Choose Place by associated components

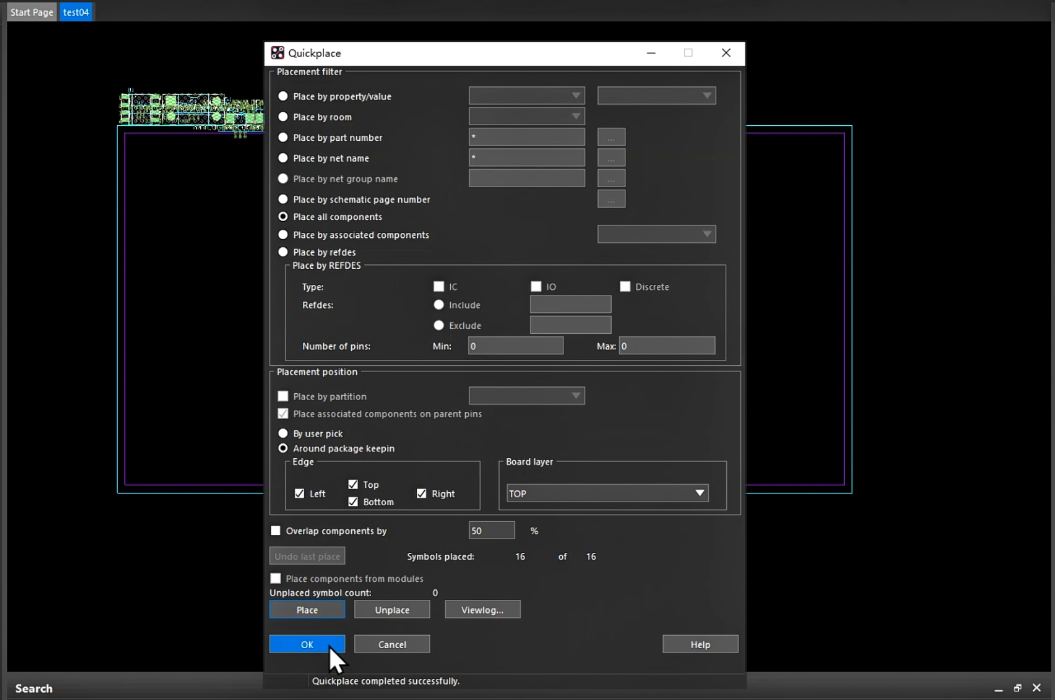tap(283, 235)
